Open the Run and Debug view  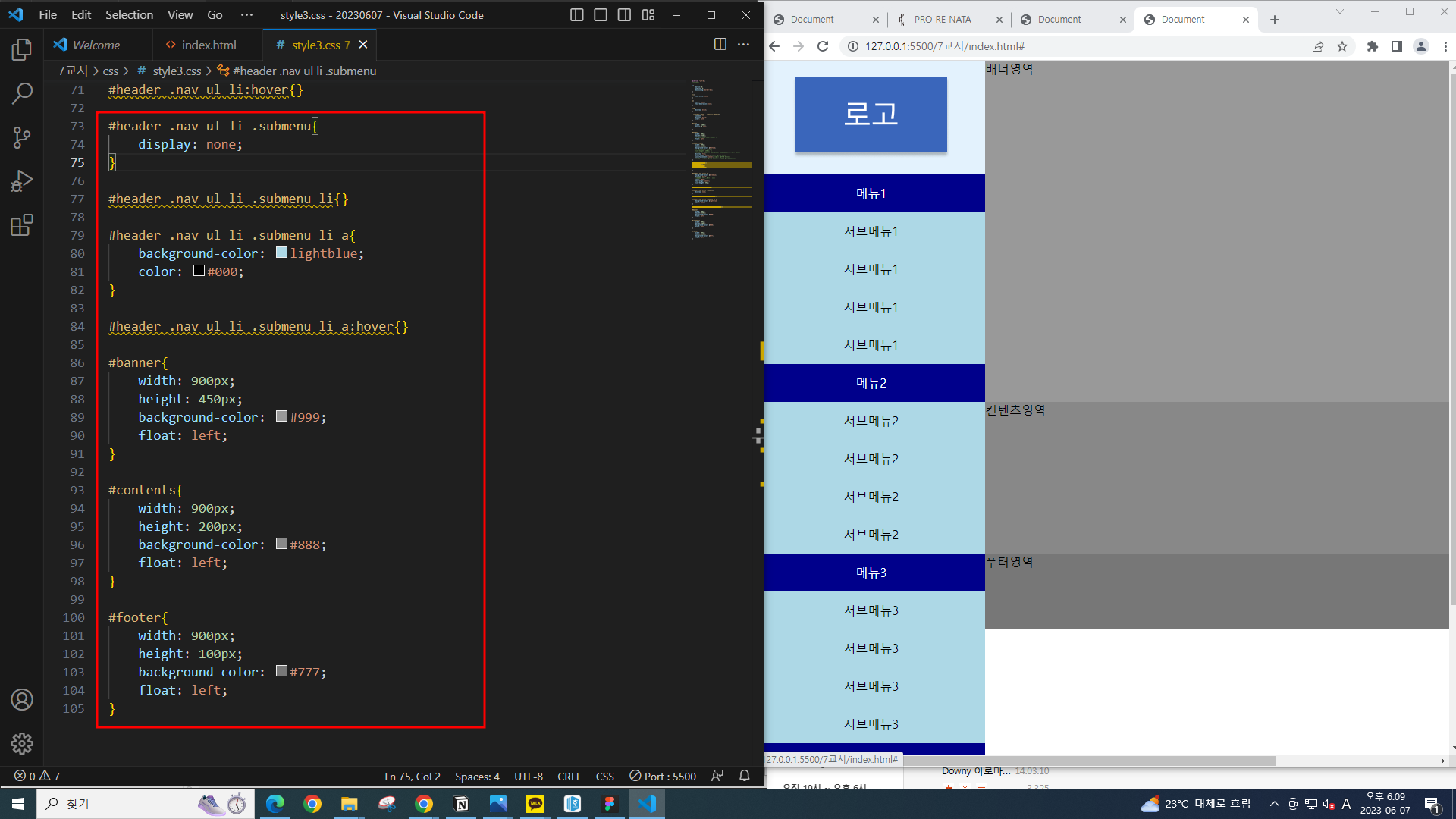click(x=22, y=180)
